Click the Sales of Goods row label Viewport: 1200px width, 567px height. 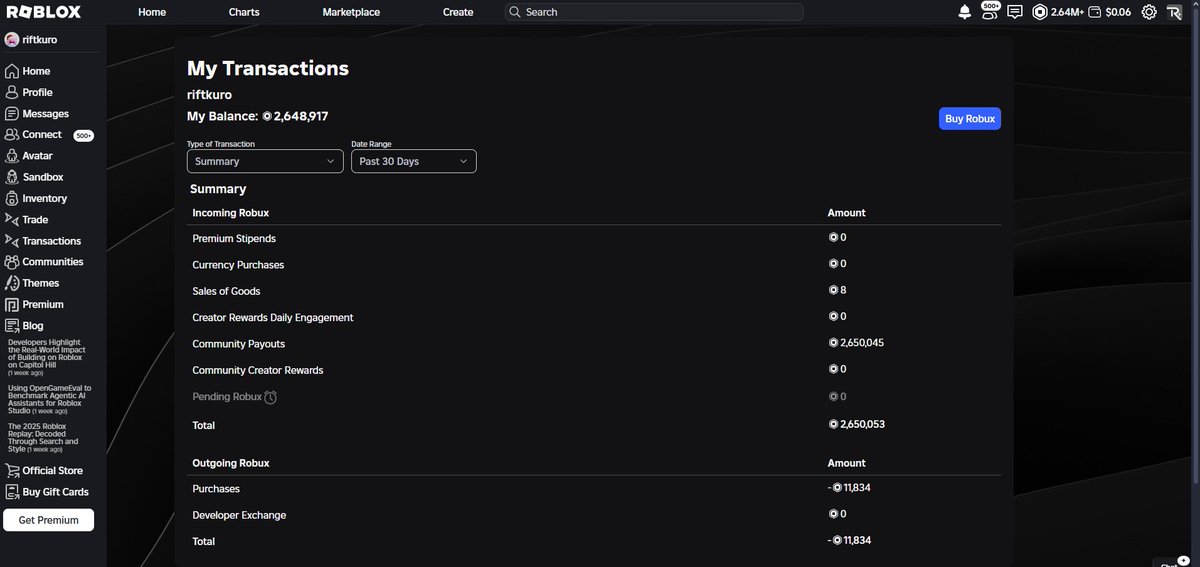(x=226, y=291)
